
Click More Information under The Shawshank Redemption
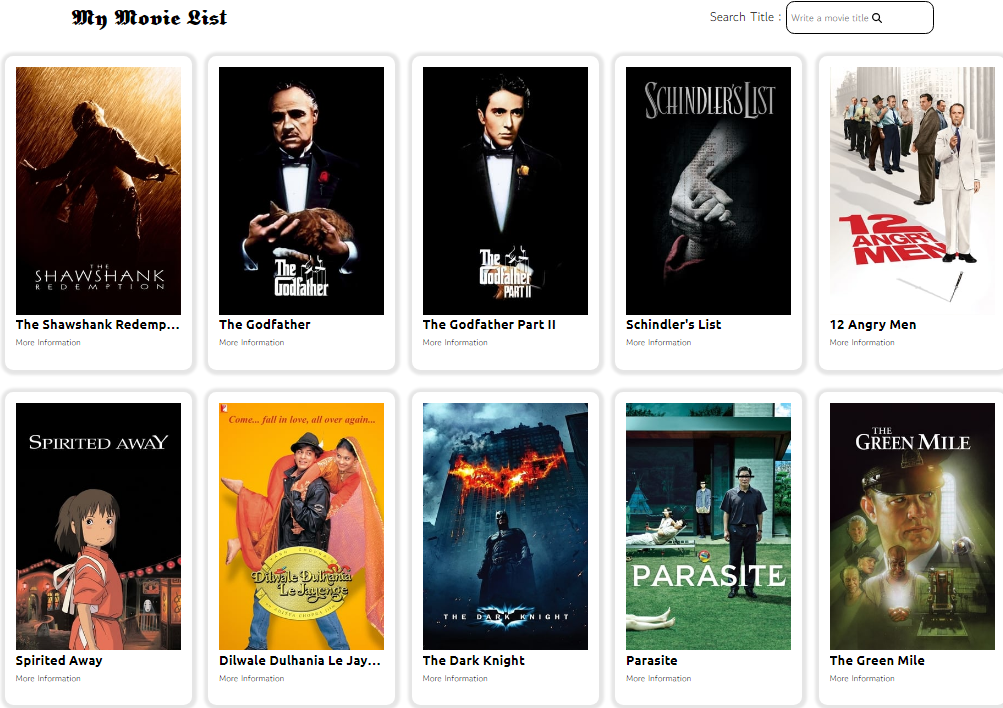click(48, 343)
